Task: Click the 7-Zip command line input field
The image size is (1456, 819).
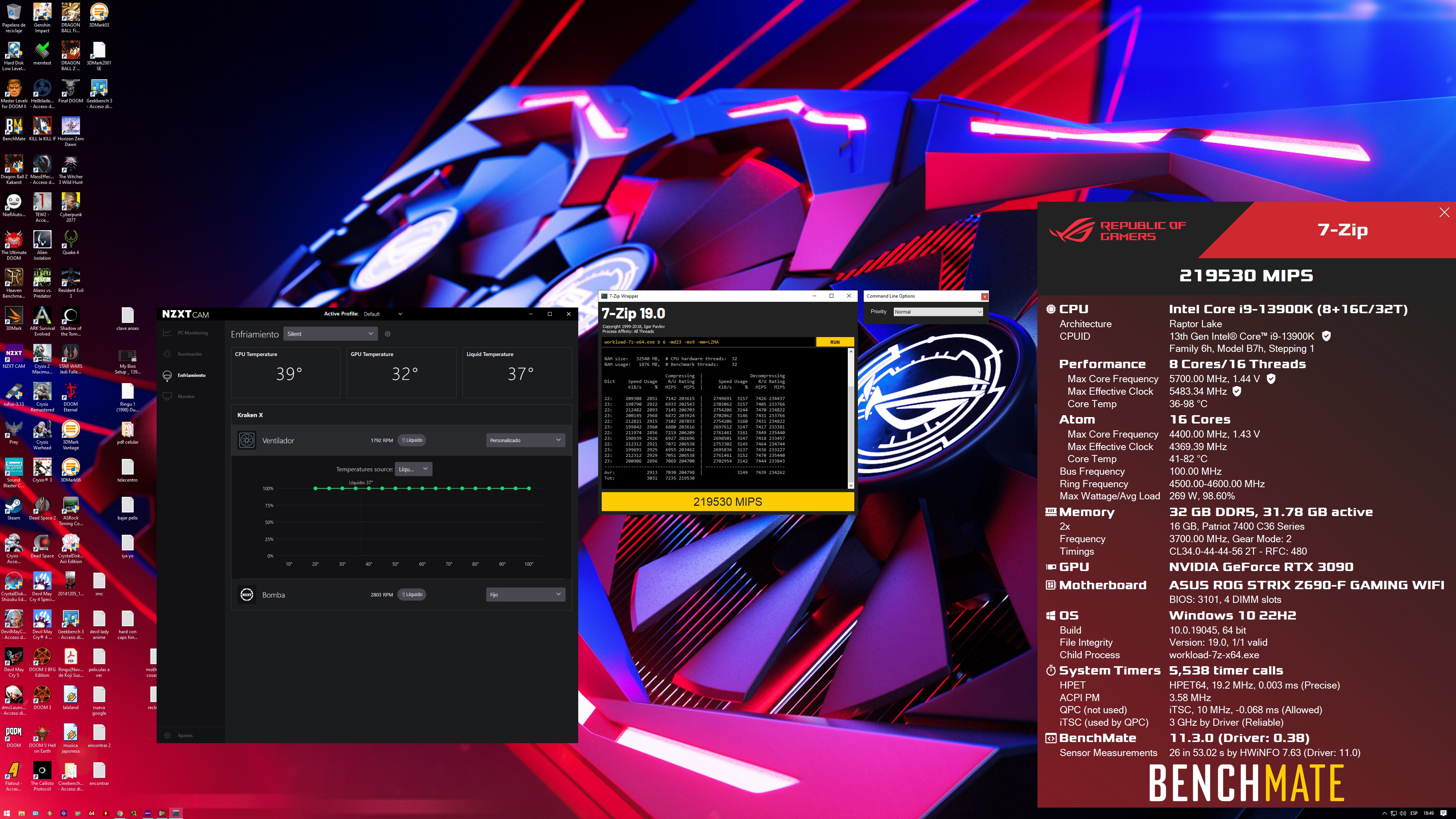Action: click(x=708, y=342)
